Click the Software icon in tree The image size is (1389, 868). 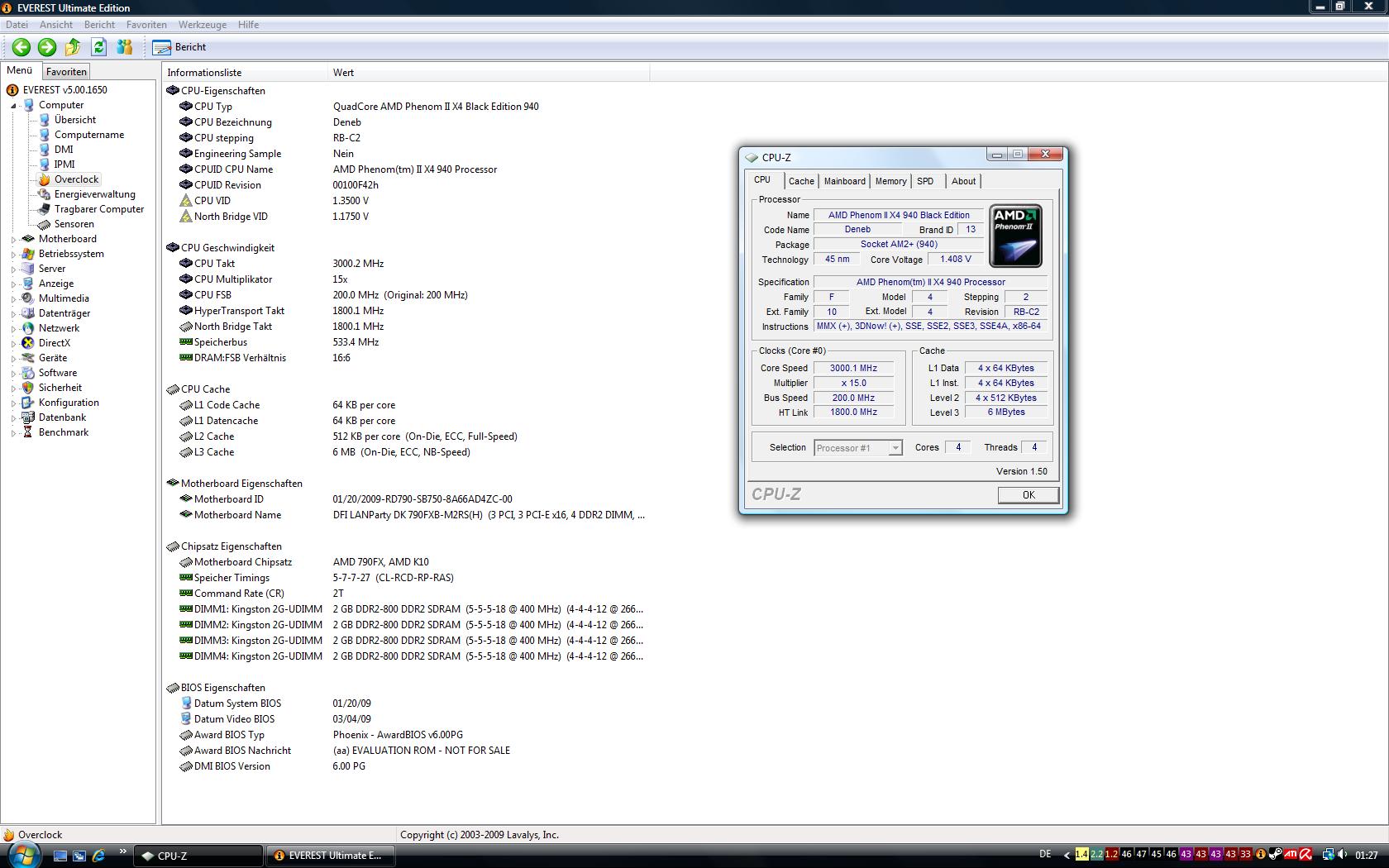[28, 373]
